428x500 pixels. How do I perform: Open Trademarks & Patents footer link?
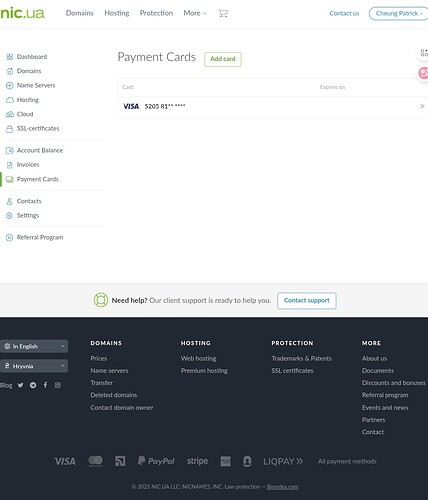point(302,359)
